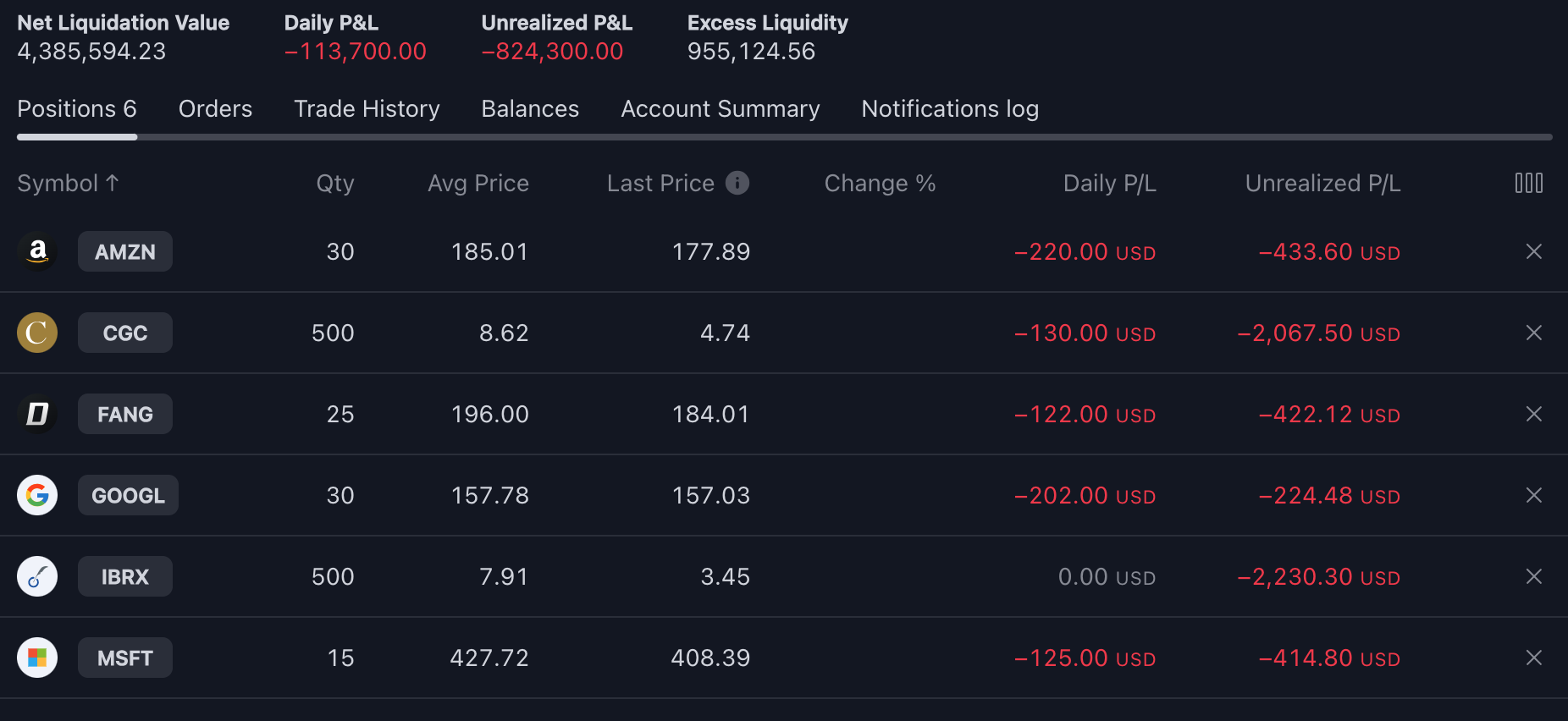
Task: Click the Canopy Growth CGC logo icon
Action: [37, 333]
